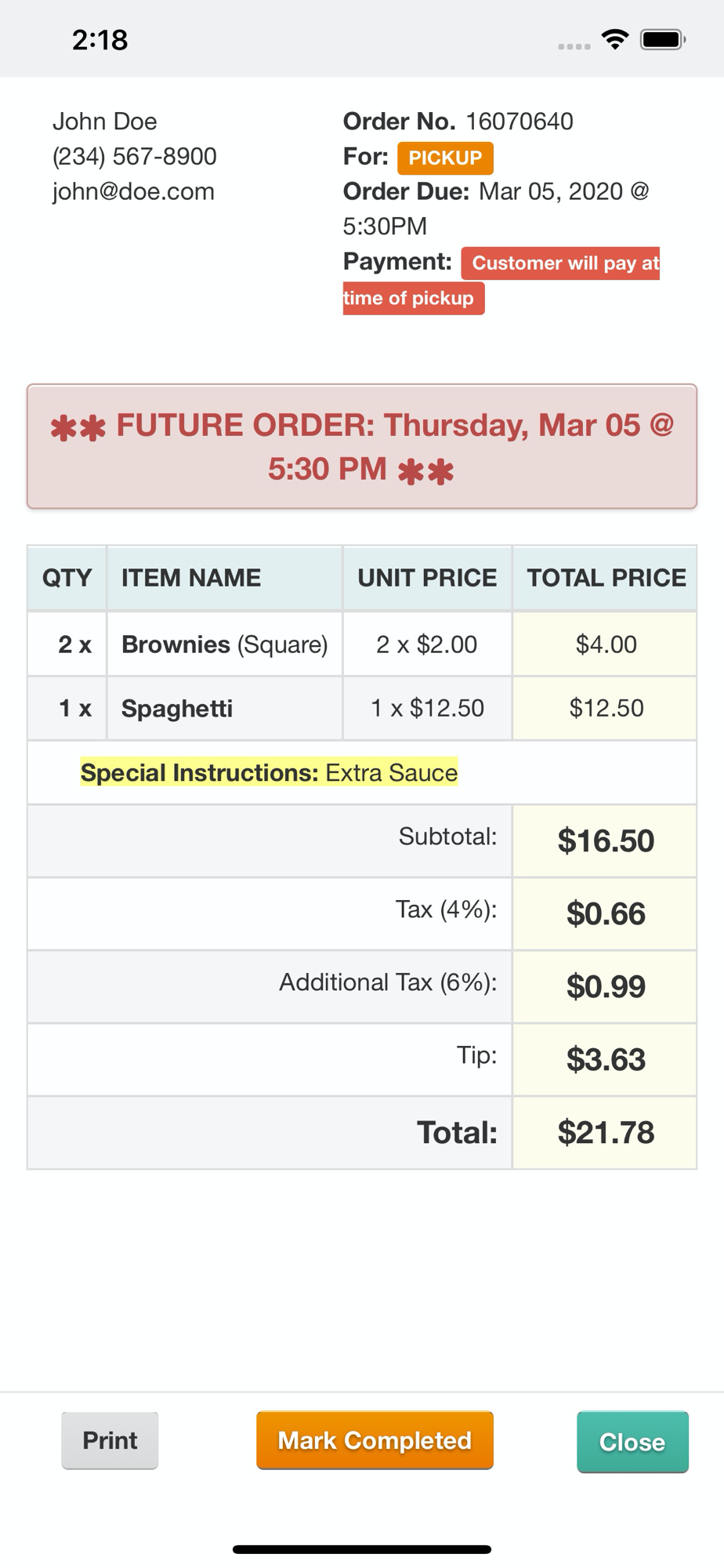Tap the Tip amount $3.63
Viewport: 724px width, 1568px height.
coord(606,1059)
